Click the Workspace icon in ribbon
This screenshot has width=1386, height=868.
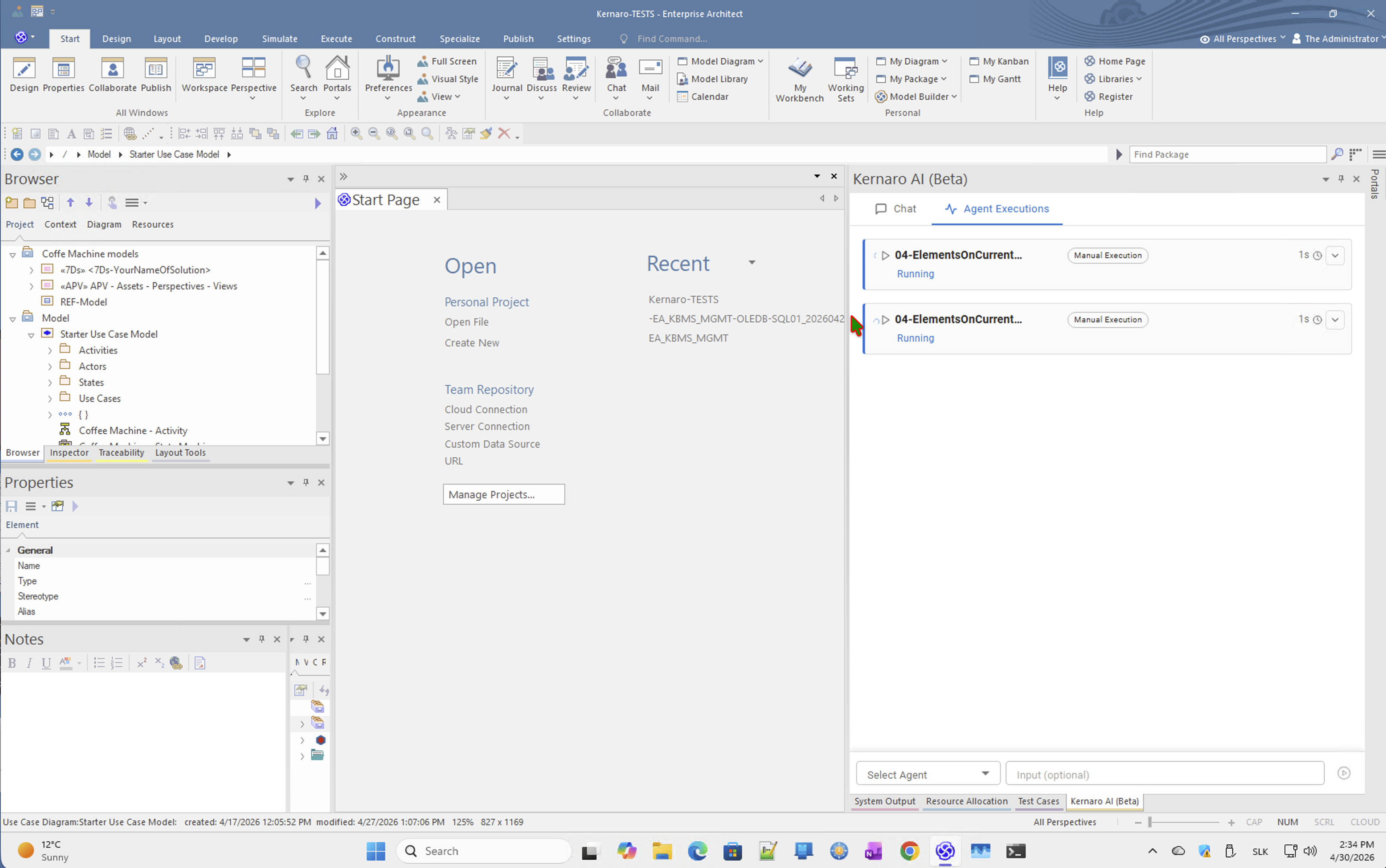click(x=204, y=75)
